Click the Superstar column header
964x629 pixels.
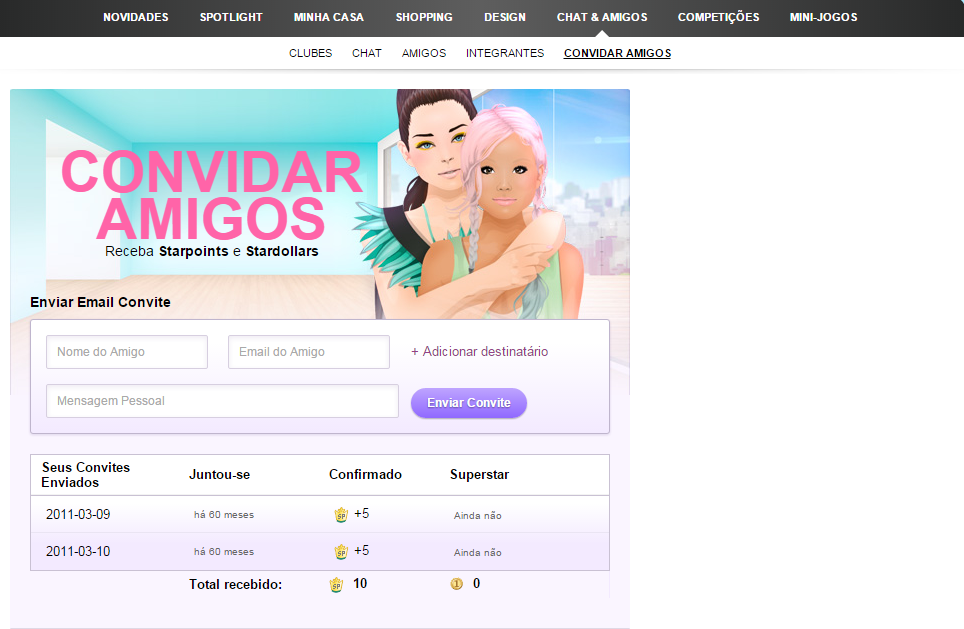coord(480,475)
